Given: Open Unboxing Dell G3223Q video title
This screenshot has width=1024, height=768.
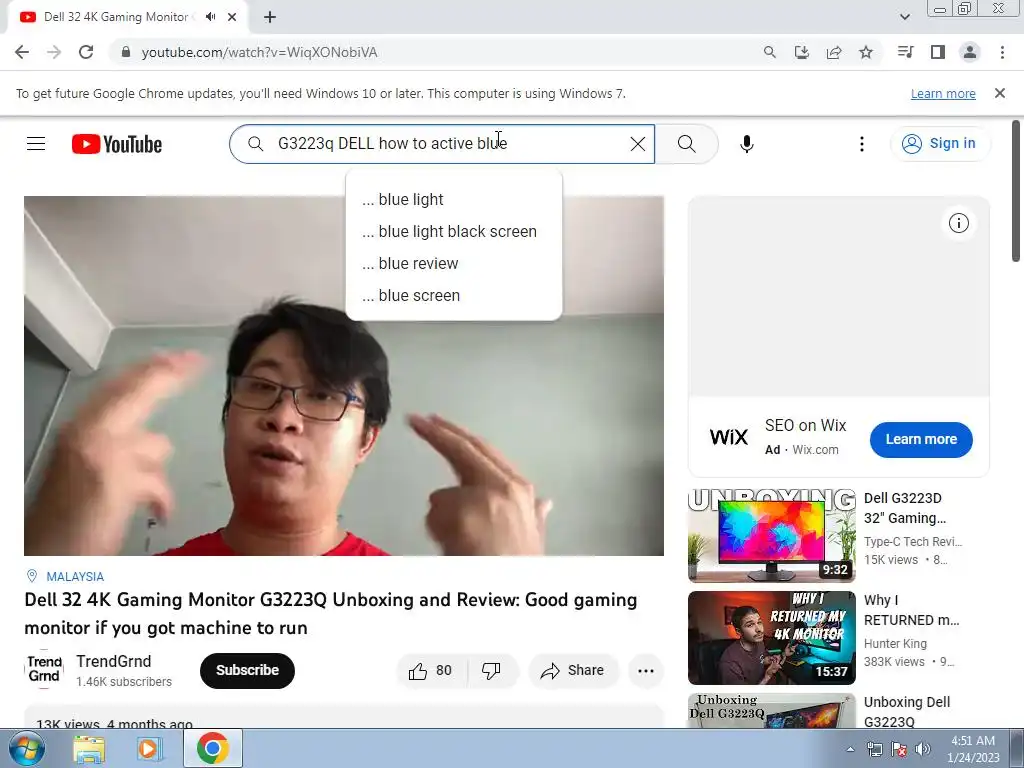Looking at the screenshot, I should [x=906, y=712].
